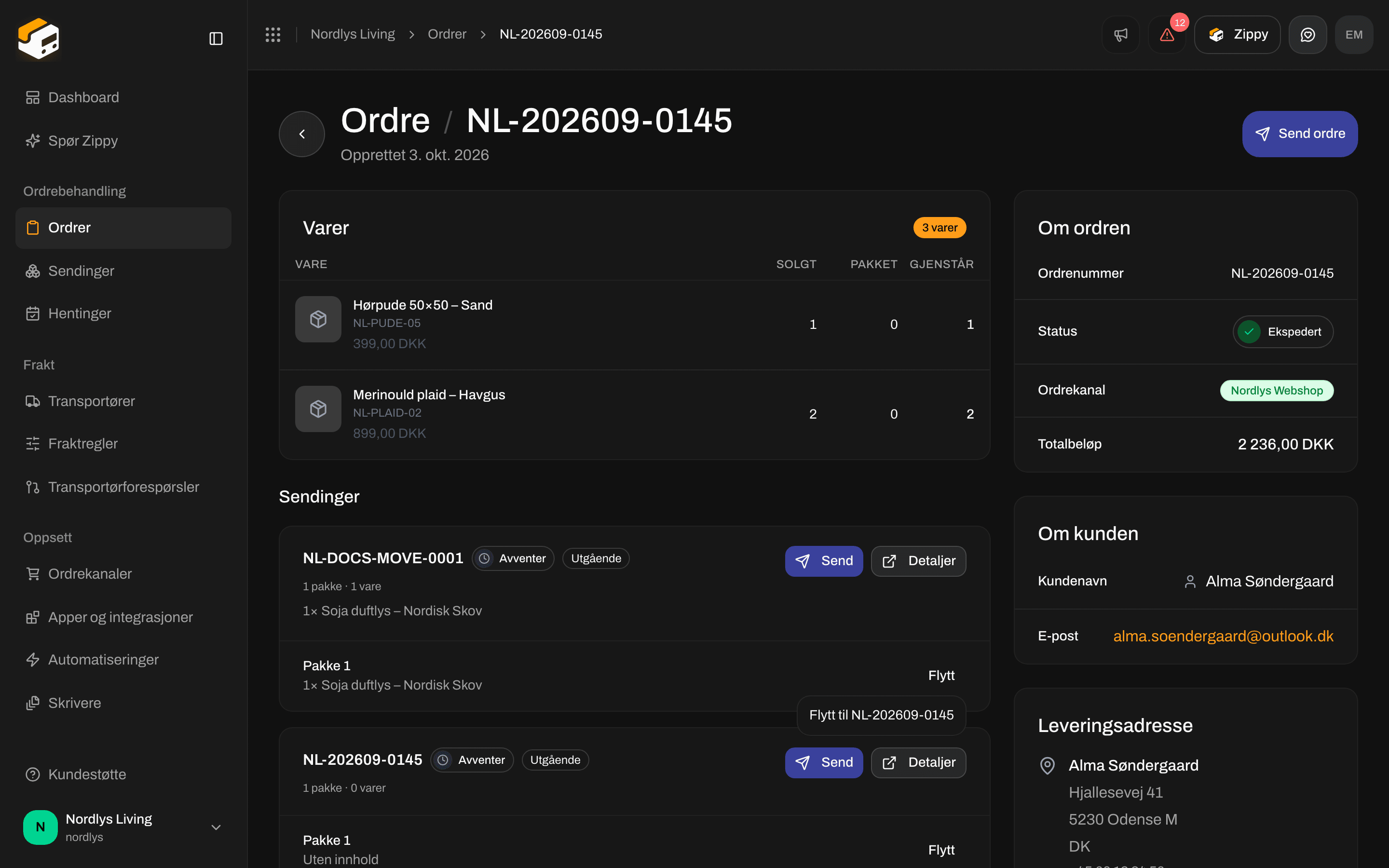Open Ordrekanaler setup
Screen dimensions: 1389x868
click(x=123, y=574)
